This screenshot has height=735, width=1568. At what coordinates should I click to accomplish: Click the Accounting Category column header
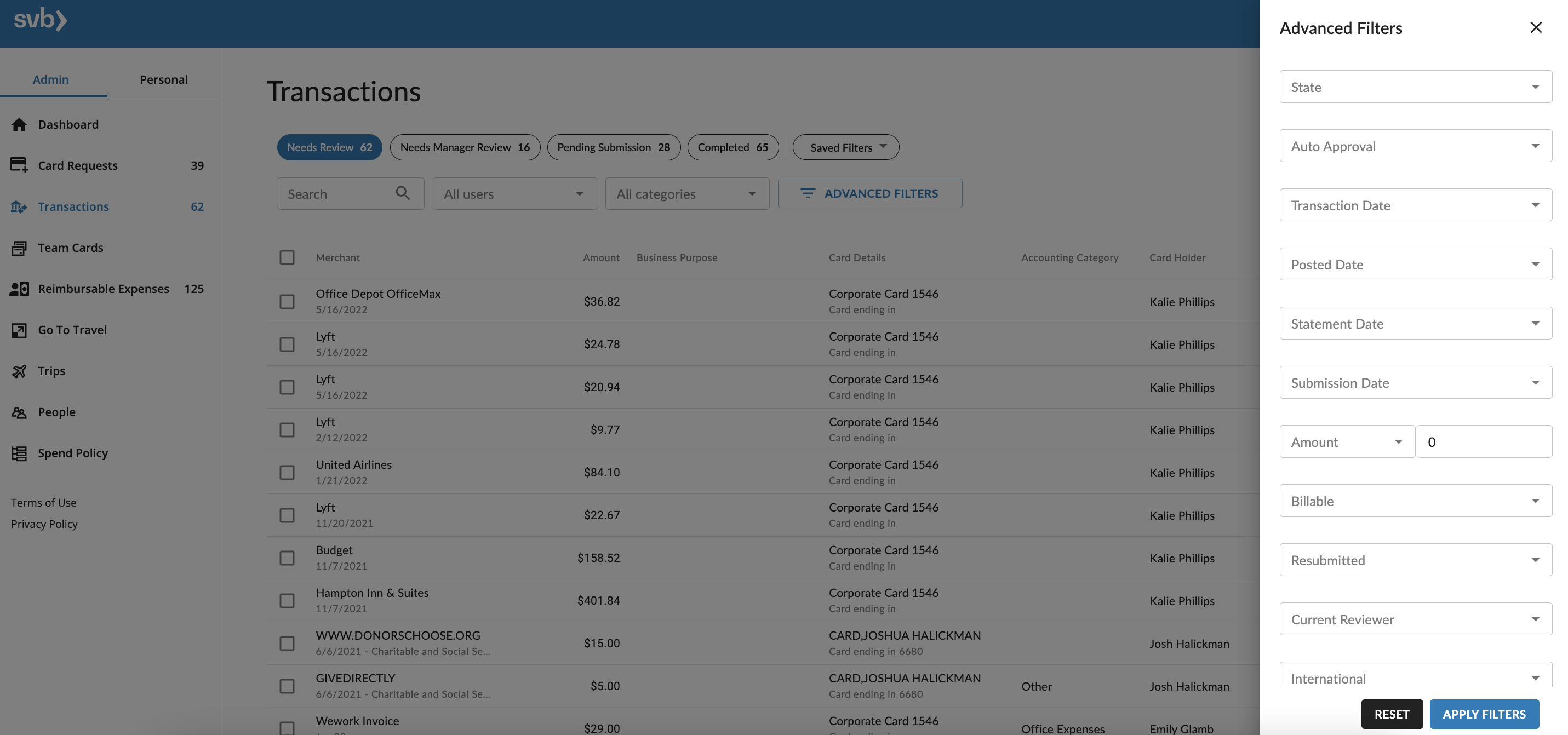click(x=1069, y=257)
